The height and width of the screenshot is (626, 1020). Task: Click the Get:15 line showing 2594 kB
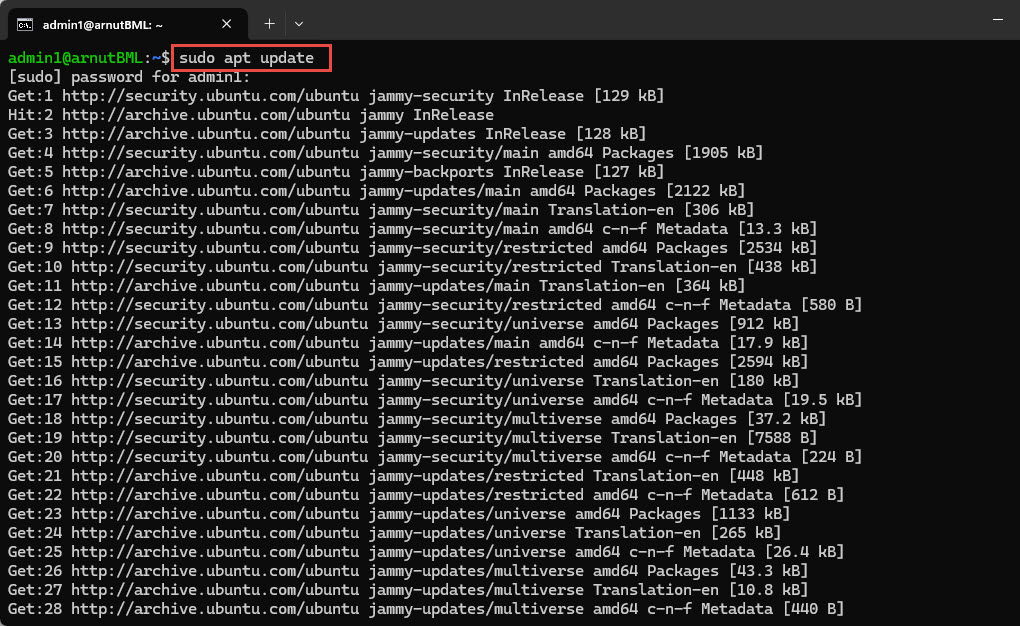click(408, 362)
